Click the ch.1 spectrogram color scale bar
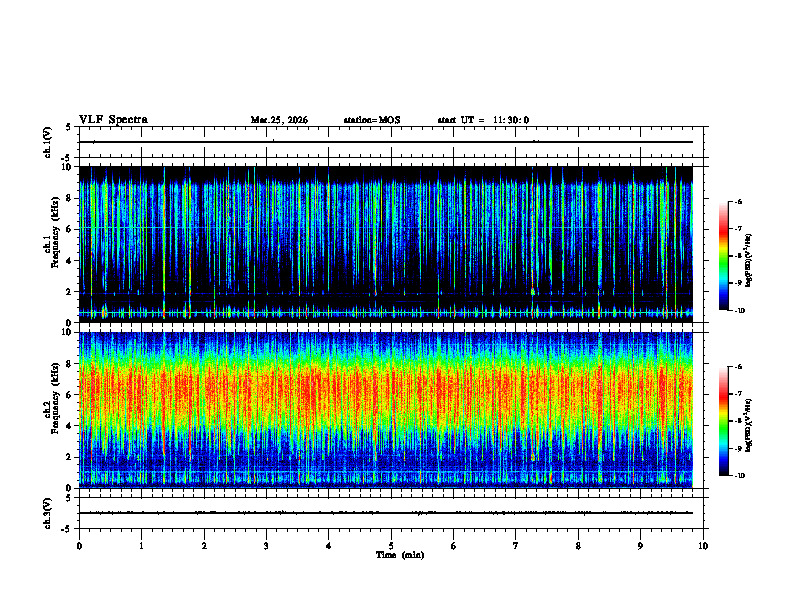Viewport: 792px width, 612px height. tap(724, 256)
